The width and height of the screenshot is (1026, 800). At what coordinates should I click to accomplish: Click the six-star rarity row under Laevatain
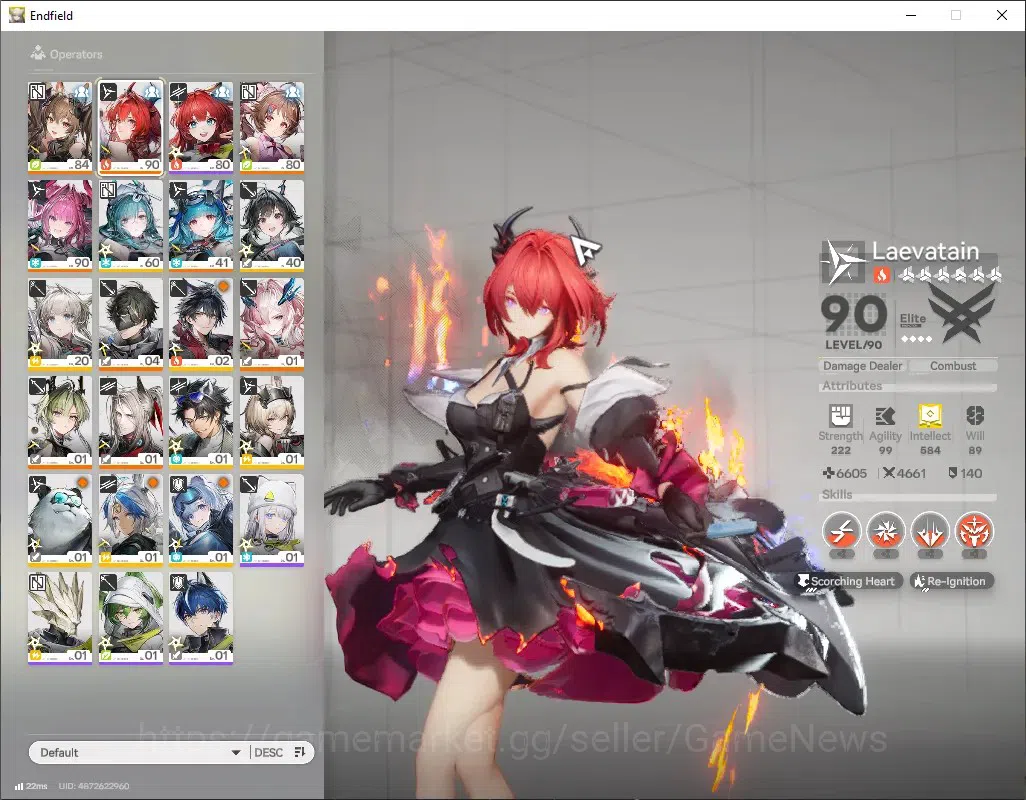pos(949,275)
